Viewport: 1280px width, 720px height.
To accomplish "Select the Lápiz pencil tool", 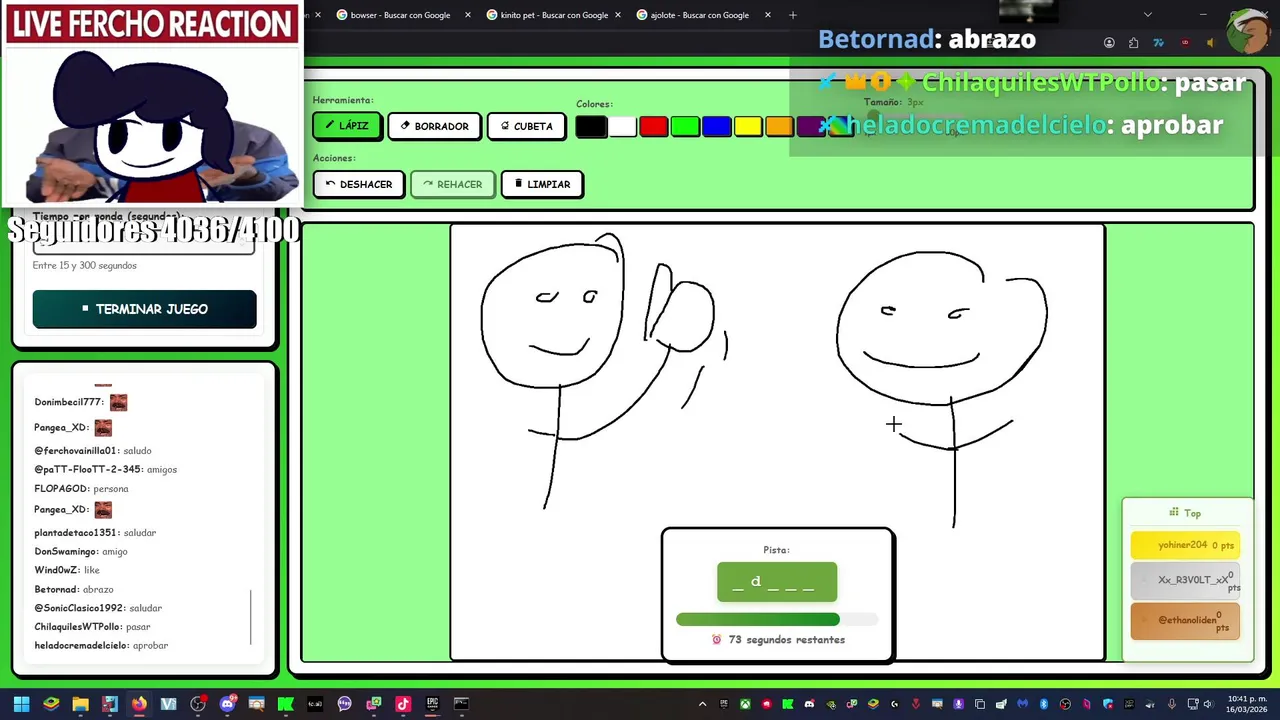I will tap(347, 126).
